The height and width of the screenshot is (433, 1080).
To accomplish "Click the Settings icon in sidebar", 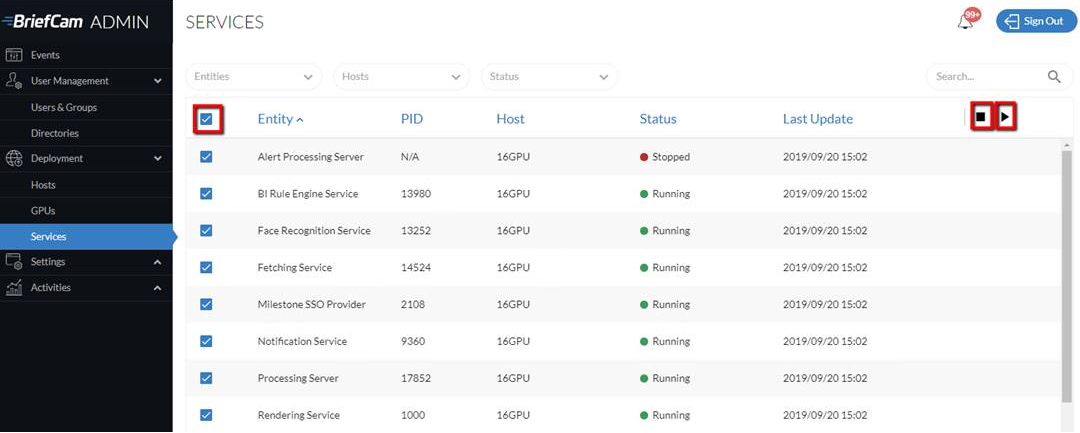I will (14, 262).
